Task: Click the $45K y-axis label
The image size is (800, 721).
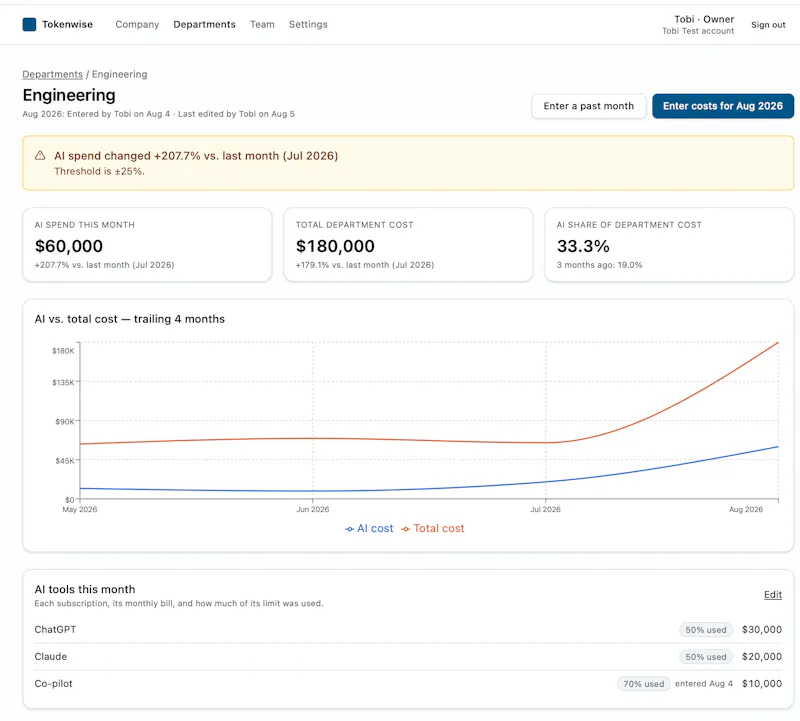Action: [x=65, y=461]
